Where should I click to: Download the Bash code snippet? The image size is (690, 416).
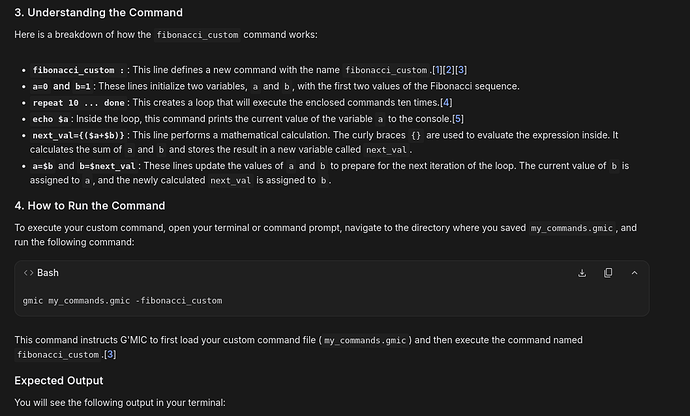(x=582, y=273)
